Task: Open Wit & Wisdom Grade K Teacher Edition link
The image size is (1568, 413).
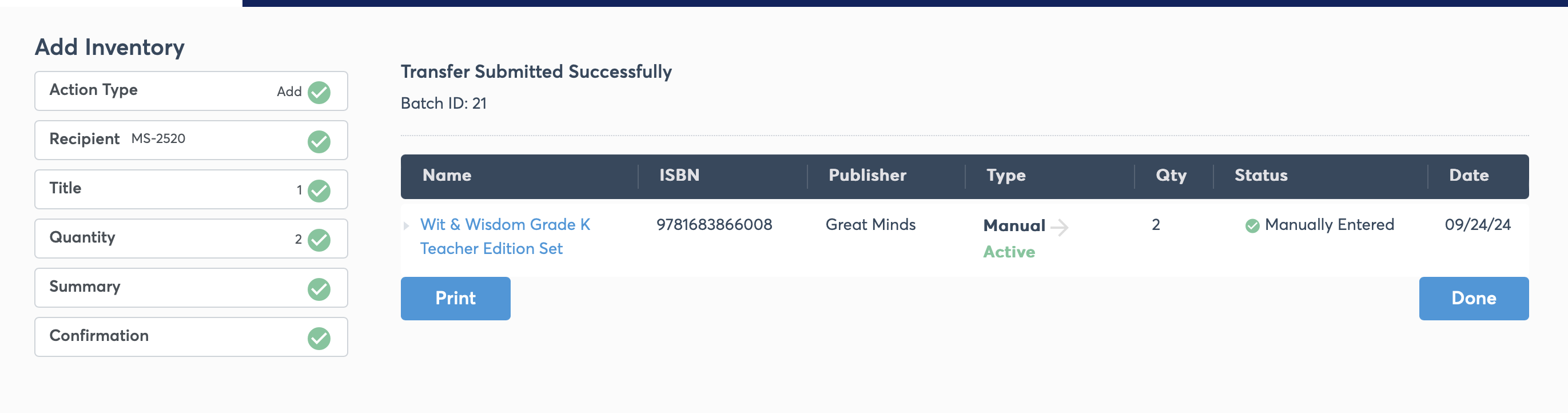Action: click(x=505, y=236)
